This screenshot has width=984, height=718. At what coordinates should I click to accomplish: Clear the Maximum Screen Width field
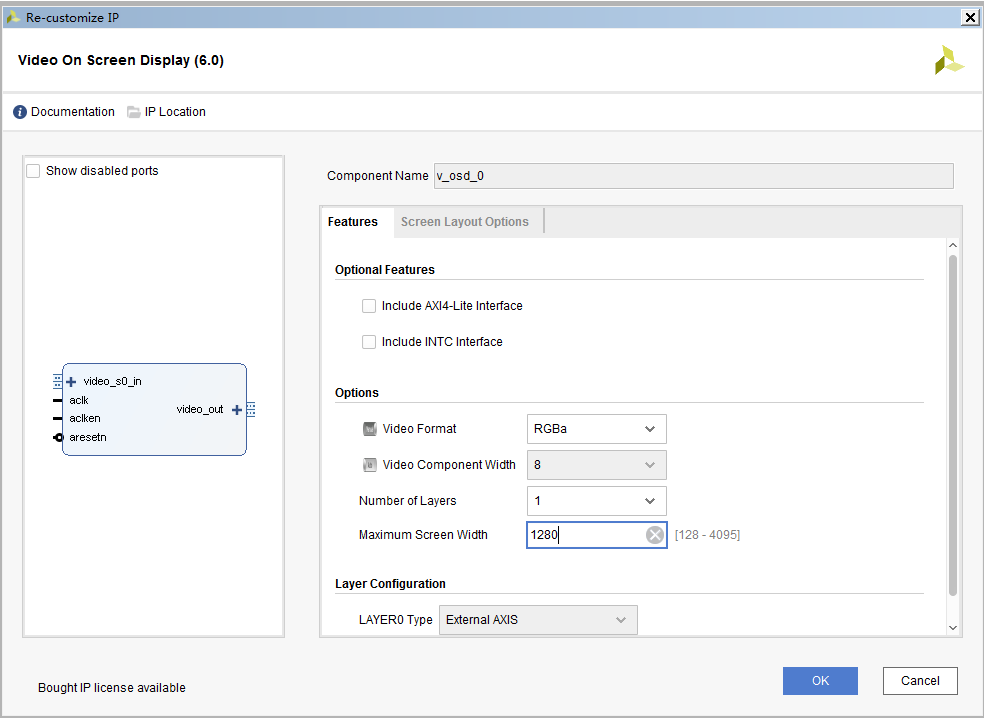(x=655, y=535)
